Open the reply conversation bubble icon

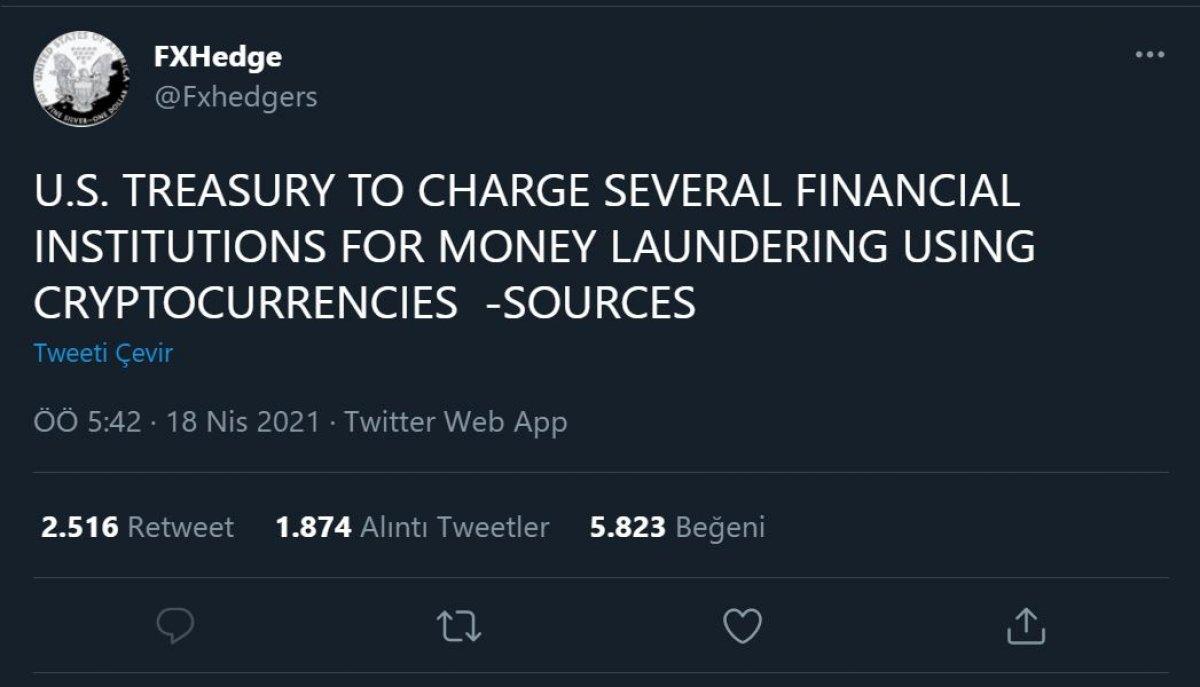coord(176,628)
